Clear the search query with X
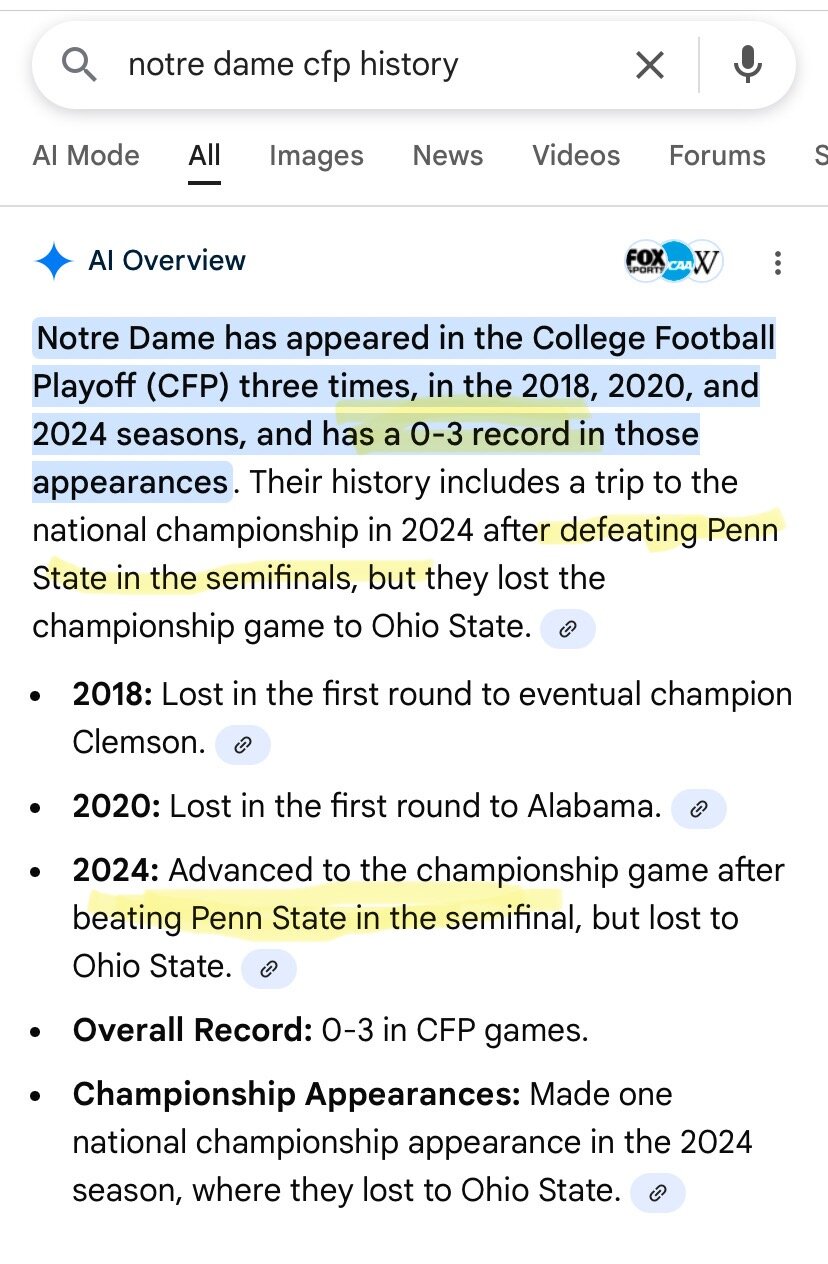Image resolution: width=828 pixels, height=1264 pixels. (x=650, y=66)
